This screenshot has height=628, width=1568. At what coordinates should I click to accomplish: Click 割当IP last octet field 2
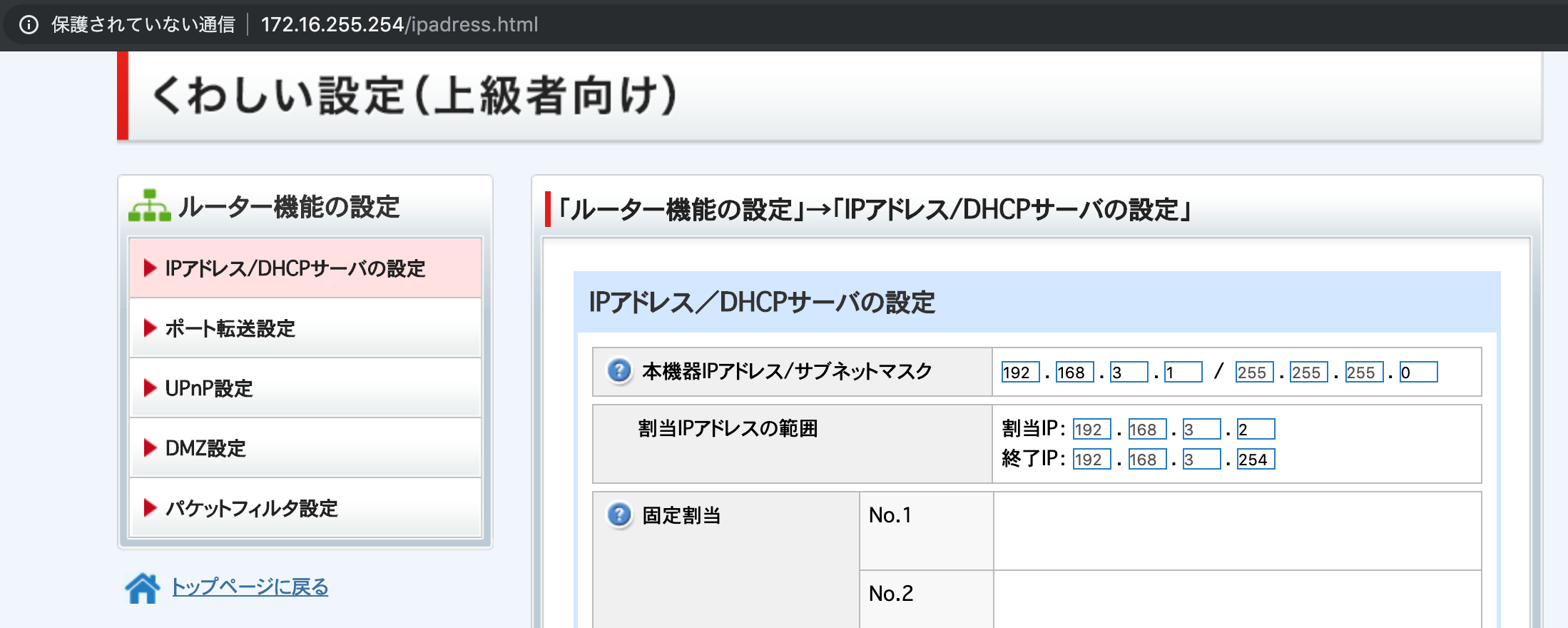1256,429
